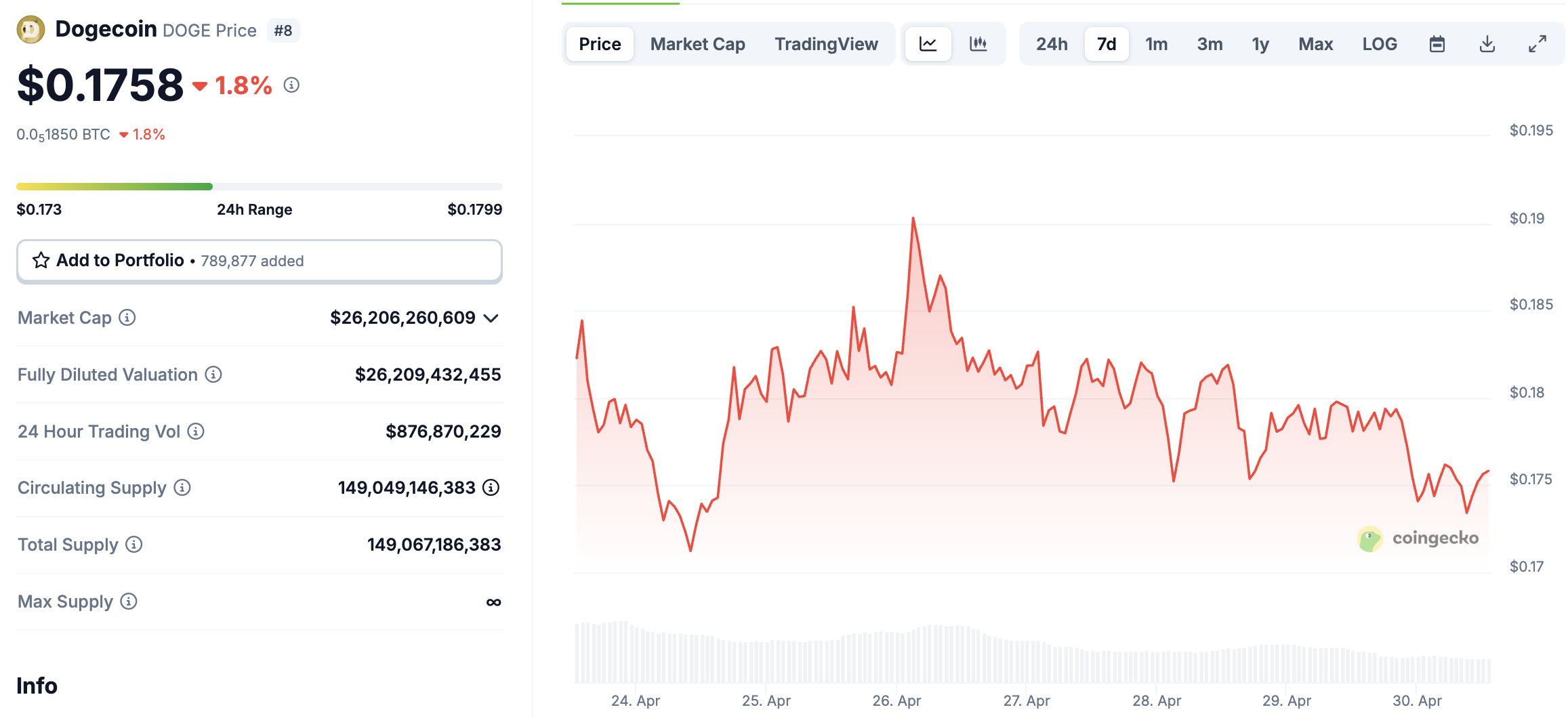The image size is (1568, 718).
Task: Set chart range to 7d
Action: click(x=1107, y=44)
